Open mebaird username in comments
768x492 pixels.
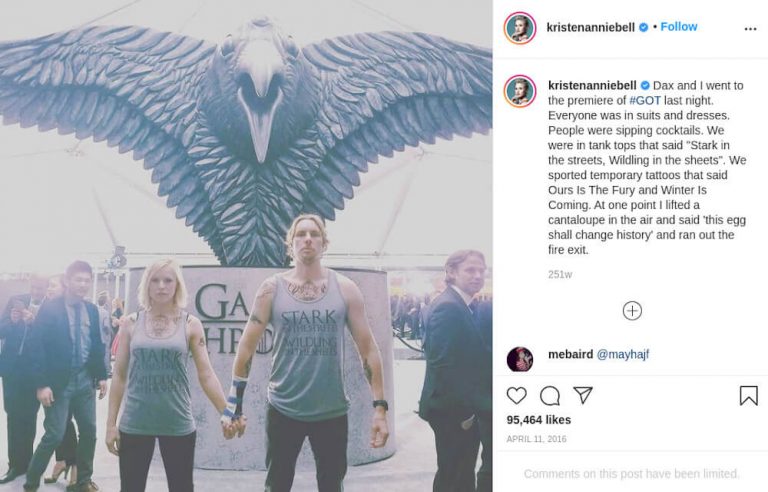click(x=570, y=354)
